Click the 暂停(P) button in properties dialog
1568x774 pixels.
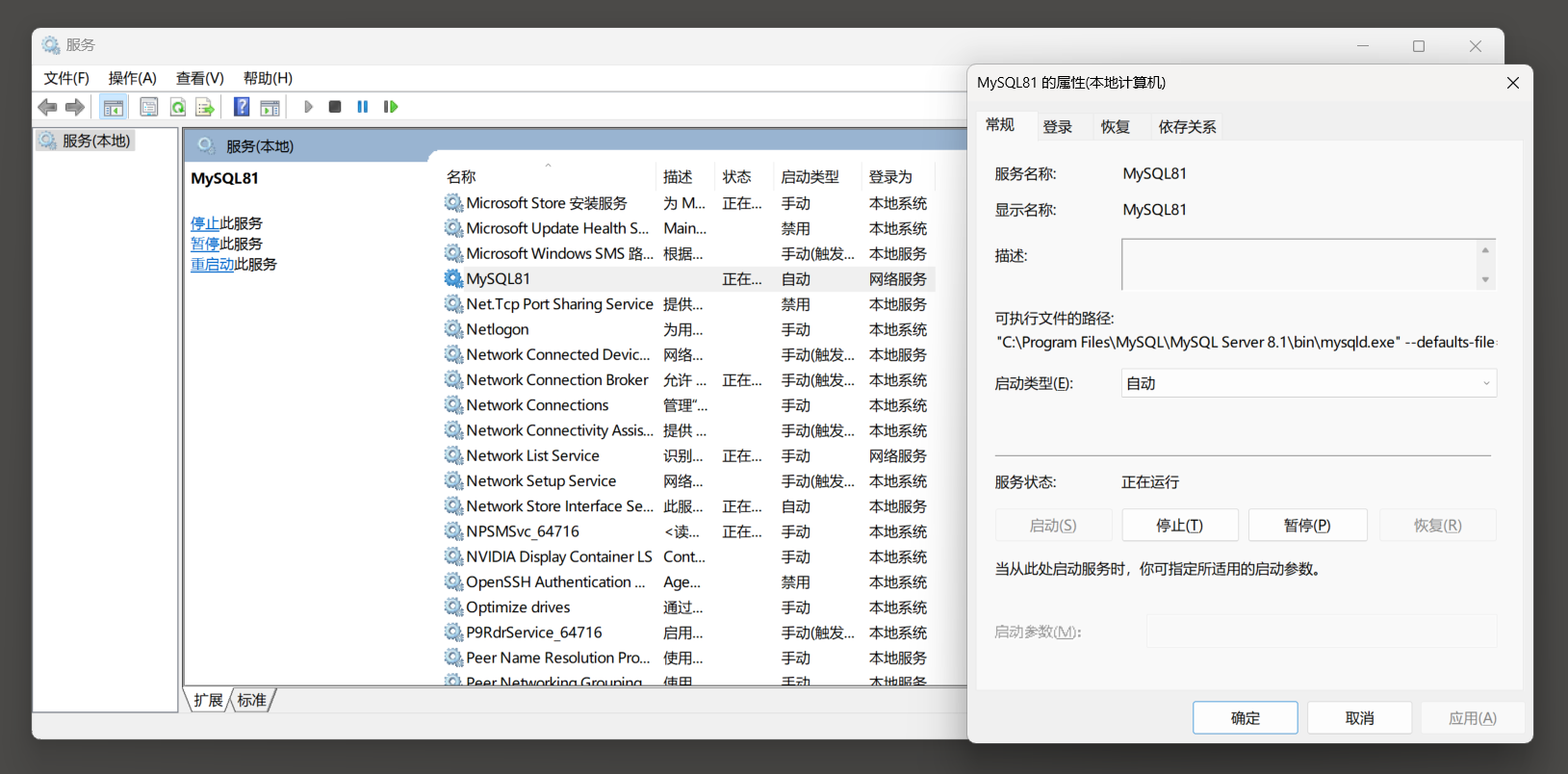(x=1307, y=526)
